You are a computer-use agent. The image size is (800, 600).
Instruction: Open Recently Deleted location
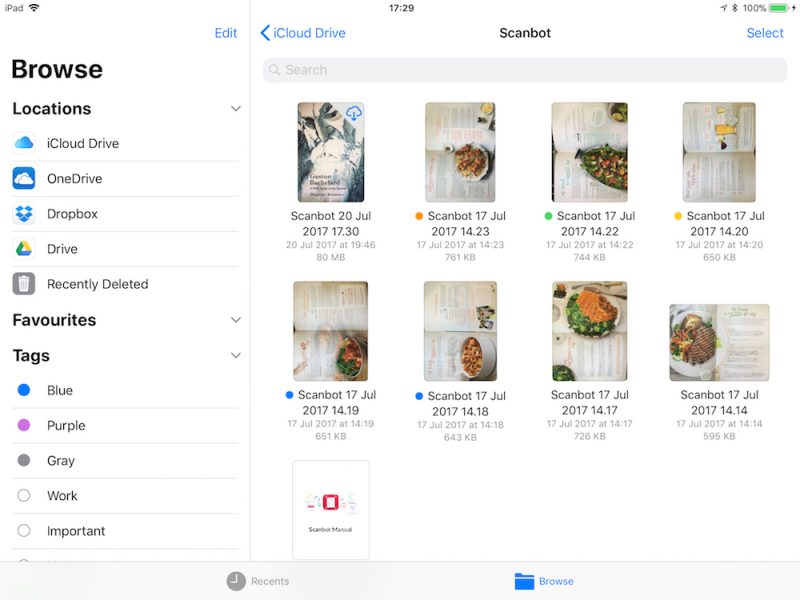coord(126,284)
